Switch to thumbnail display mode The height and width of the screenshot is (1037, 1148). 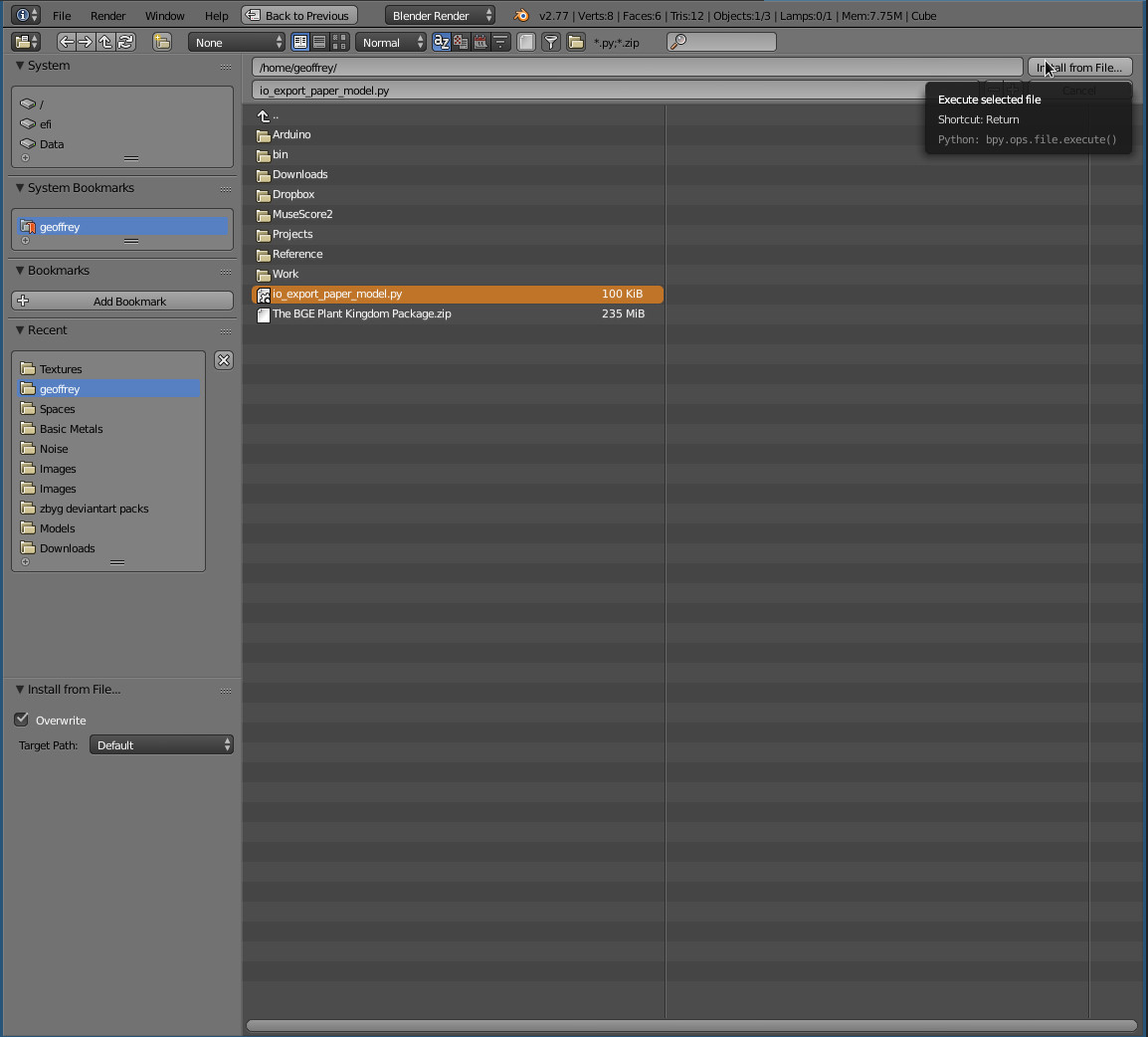coord(339,42)
